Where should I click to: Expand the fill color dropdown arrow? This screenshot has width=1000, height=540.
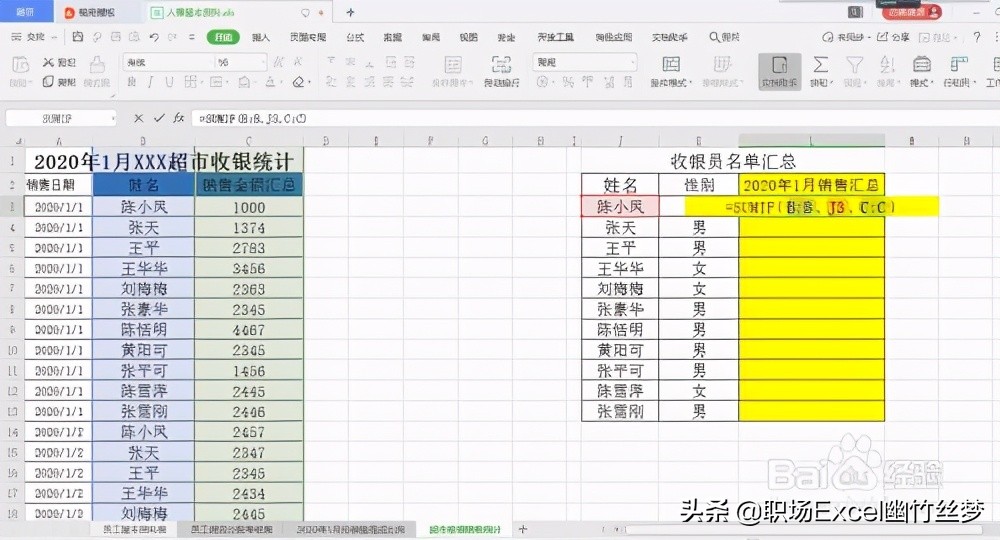pyautogui.click(x=254, y=82)
